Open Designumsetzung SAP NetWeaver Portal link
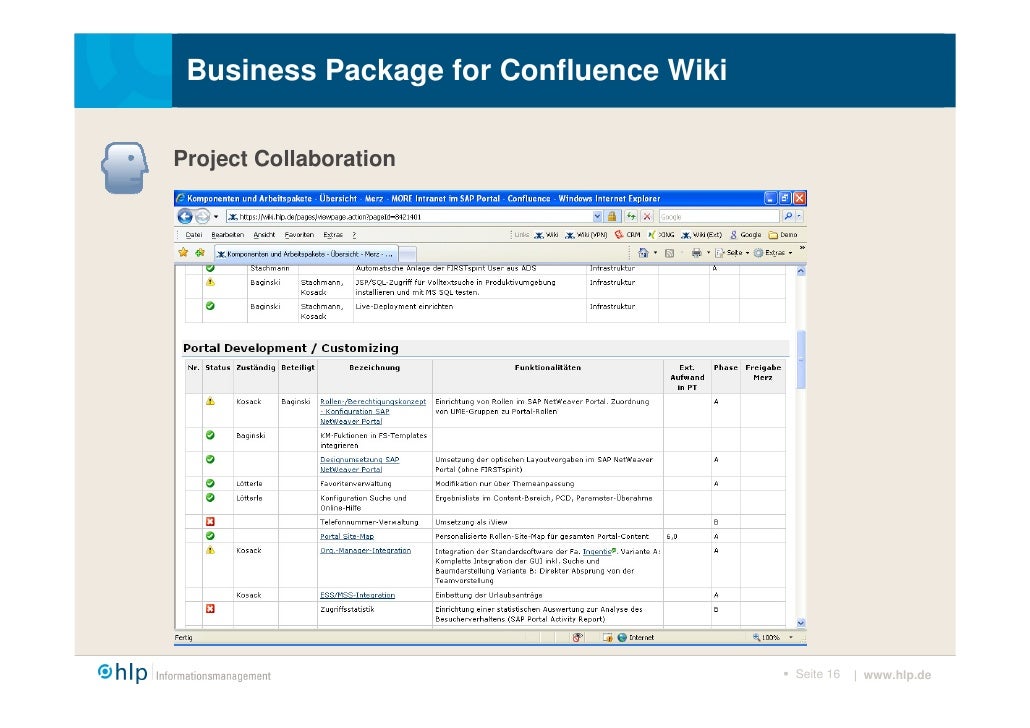Image resolution: width=1030 pixels, height=728 pixels. pos(359,465)
